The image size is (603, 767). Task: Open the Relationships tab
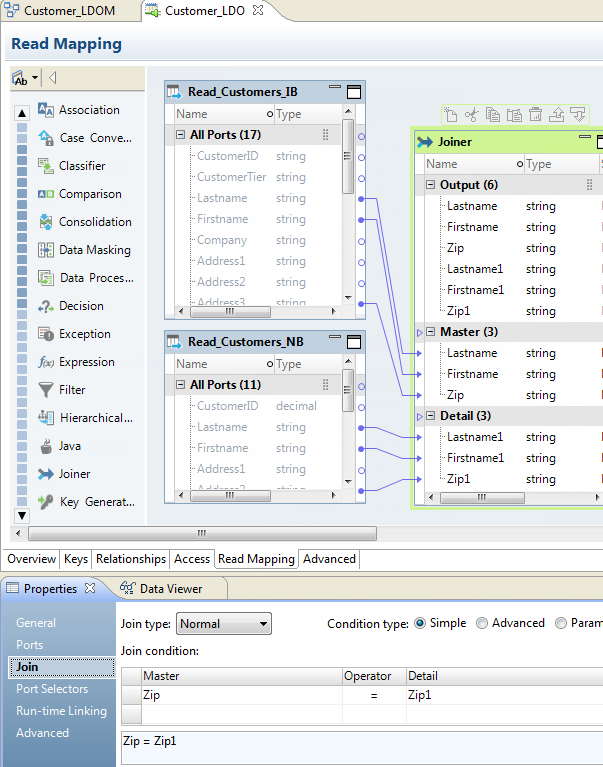pos(130,559)
